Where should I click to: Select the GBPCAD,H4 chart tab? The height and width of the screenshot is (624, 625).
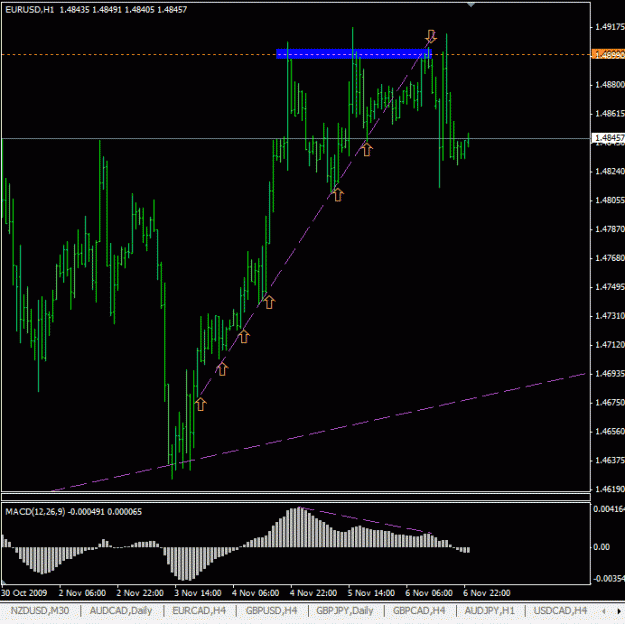click(x=419, y=610)
